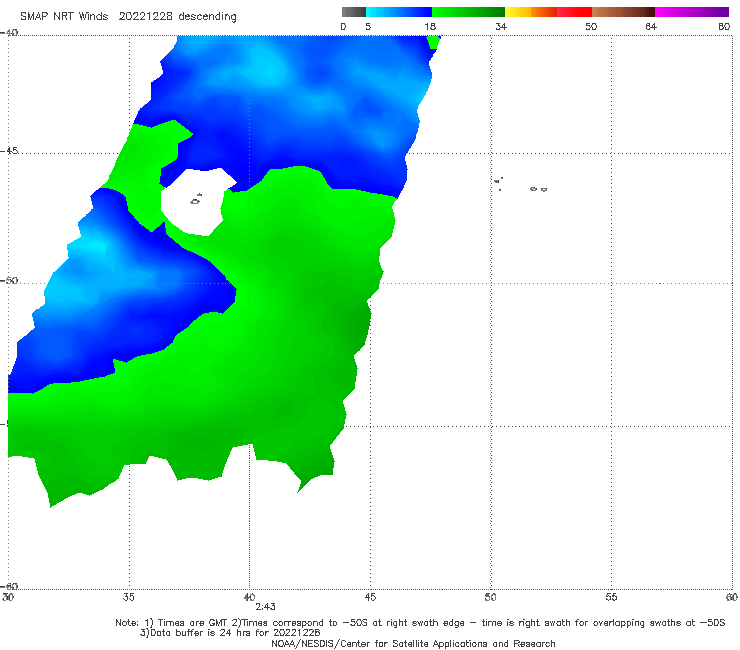Click the island cluster just east of 50 longitude
Screen dimensions: 740x650
click(x=499, y=183)
